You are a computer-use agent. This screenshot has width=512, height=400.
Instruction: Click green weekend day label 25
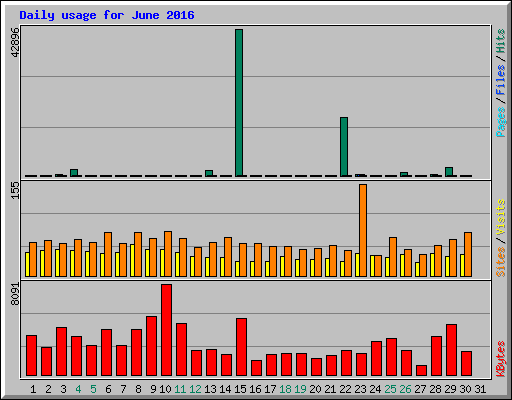click(390, 389)
